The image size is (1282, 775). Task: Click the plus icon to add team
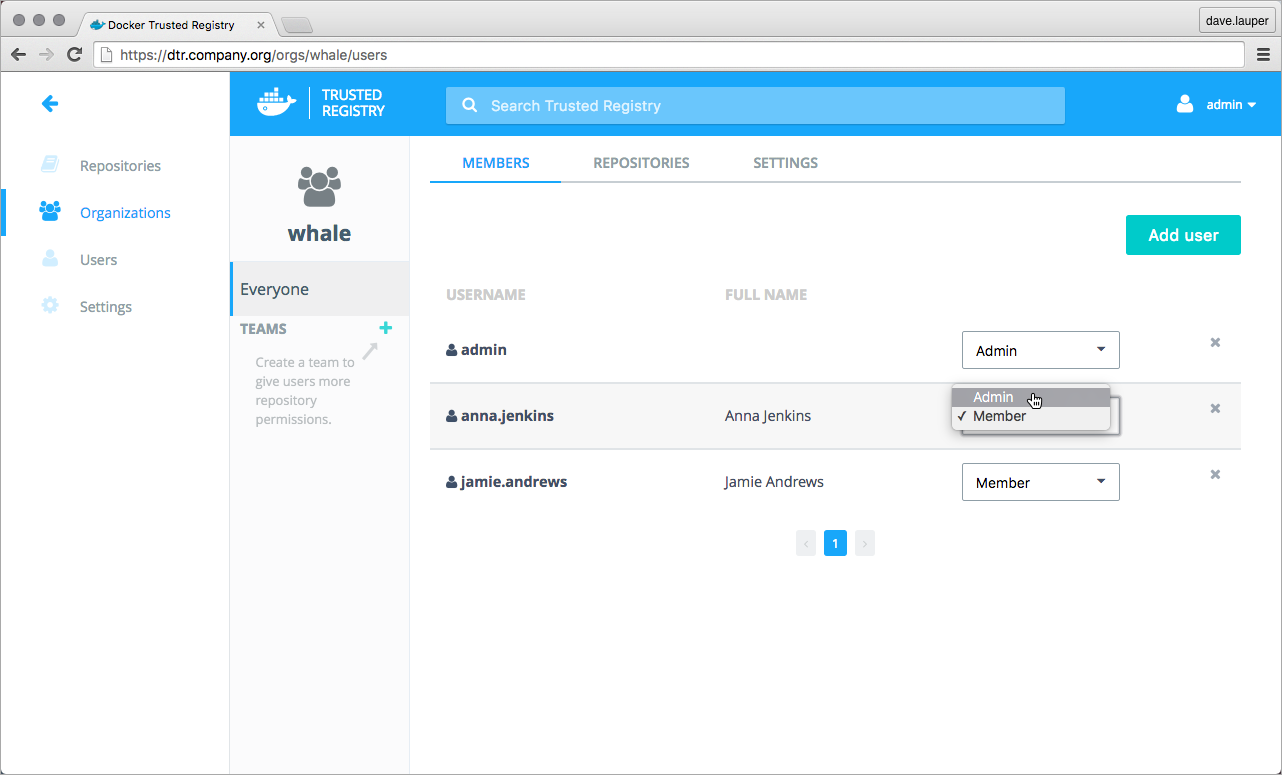[386, 328]
